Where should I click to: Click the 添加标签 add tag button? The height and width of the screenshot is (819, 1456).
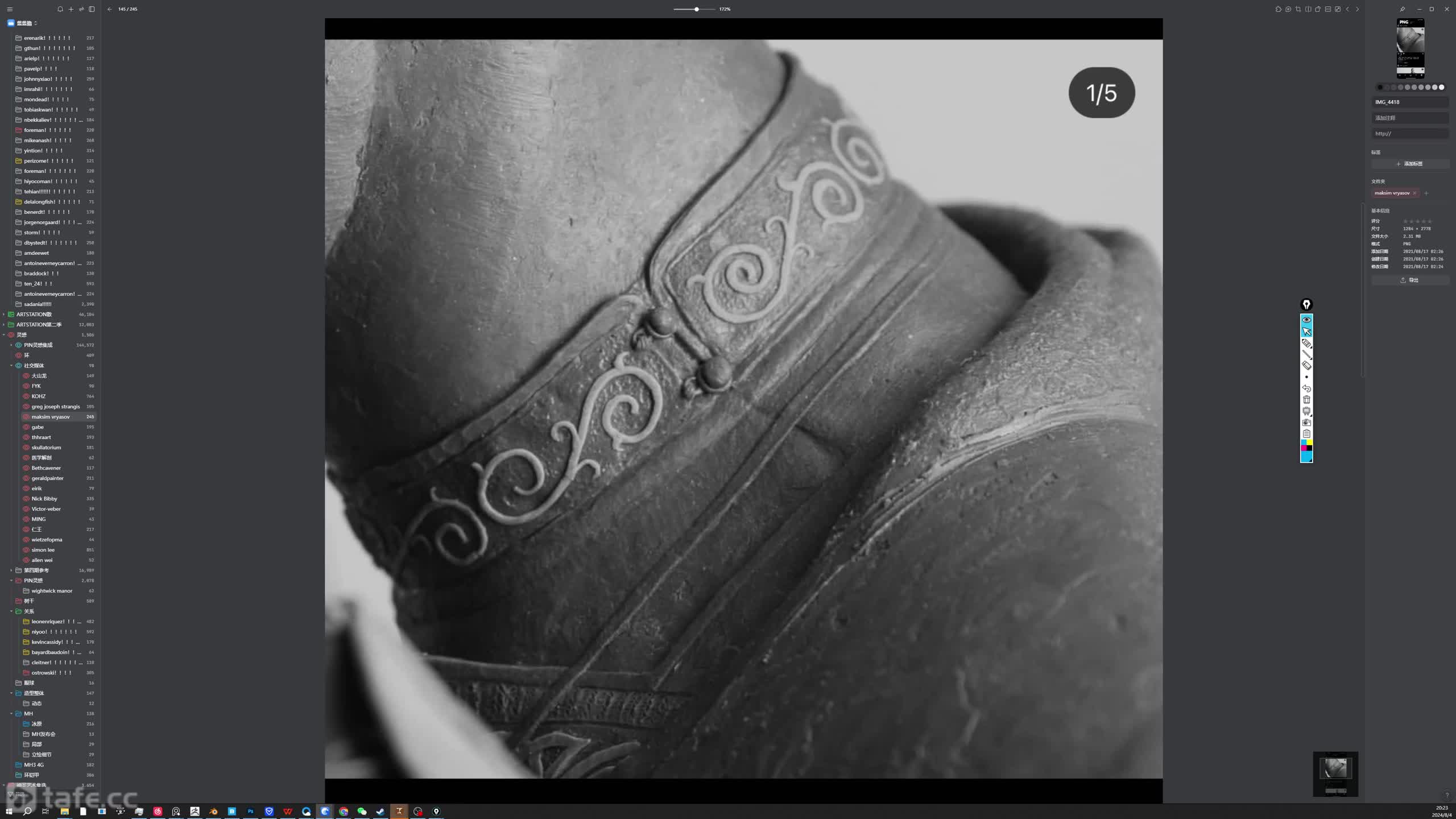coord(1409,164)
